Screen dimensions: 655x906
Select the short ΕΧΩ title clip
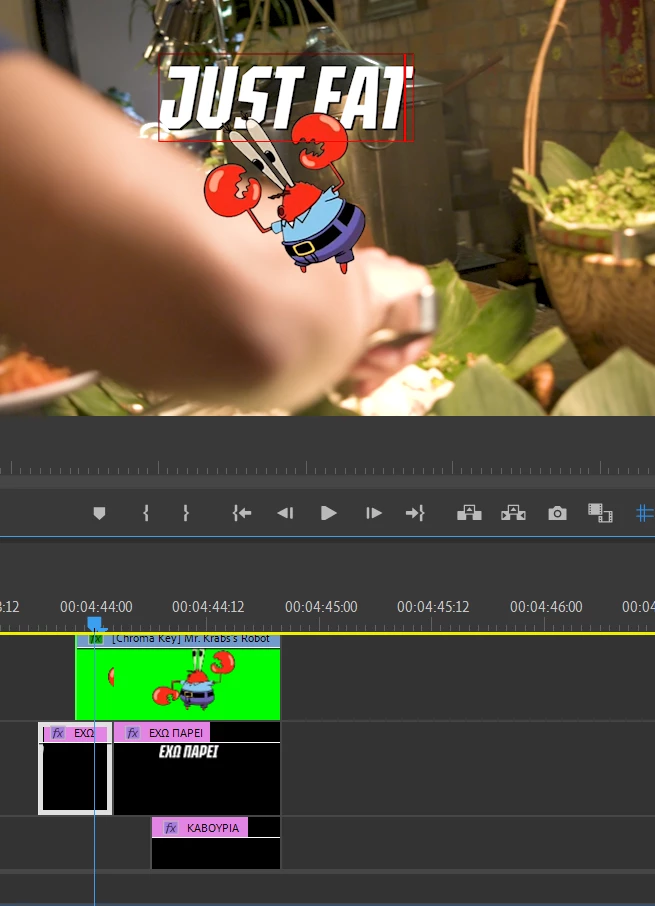click(75, 768)
